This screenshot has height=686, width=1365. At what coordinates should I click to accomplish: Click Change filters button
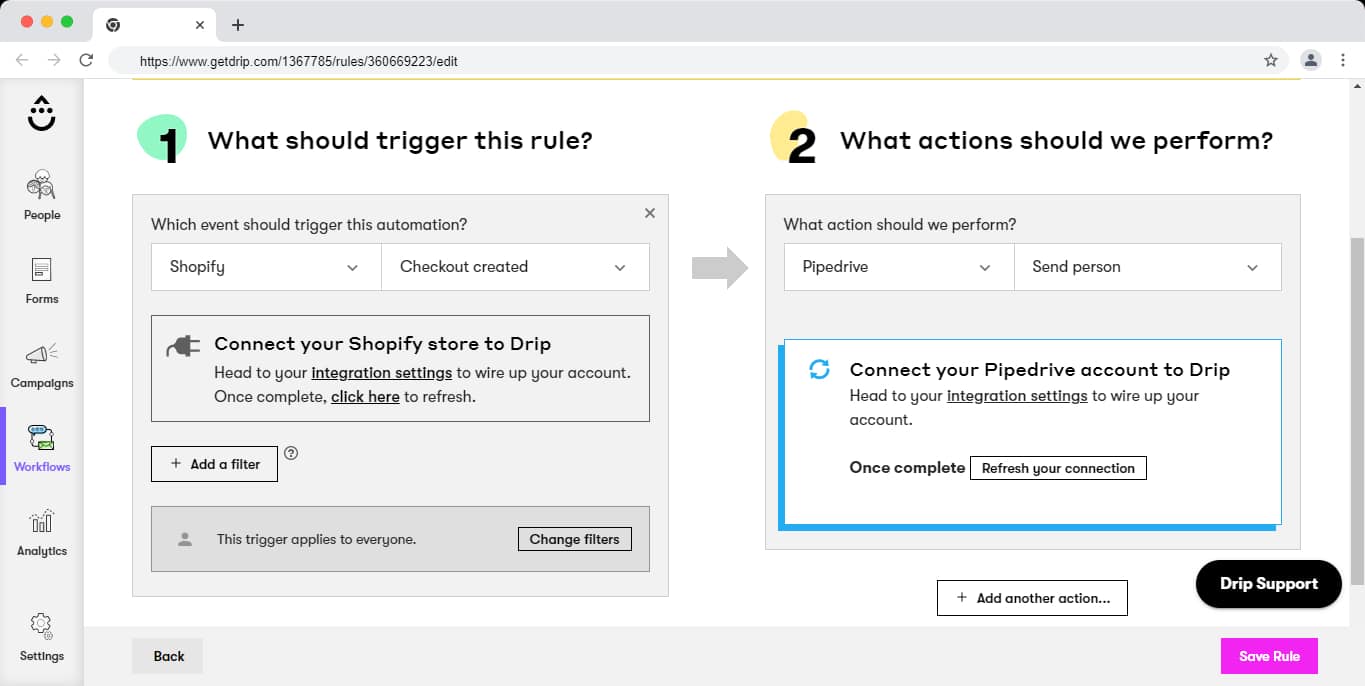pos(574,539)
